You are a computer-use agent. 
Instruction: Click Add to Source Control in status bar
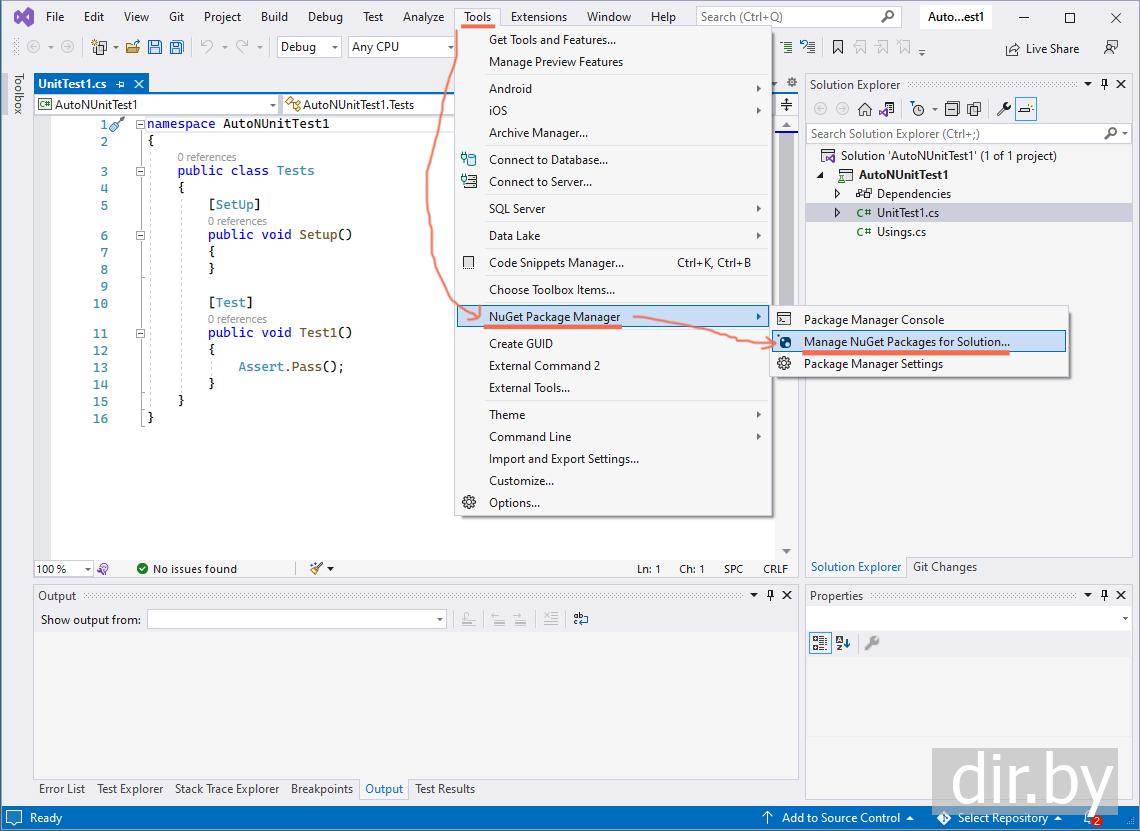(840, 818)
